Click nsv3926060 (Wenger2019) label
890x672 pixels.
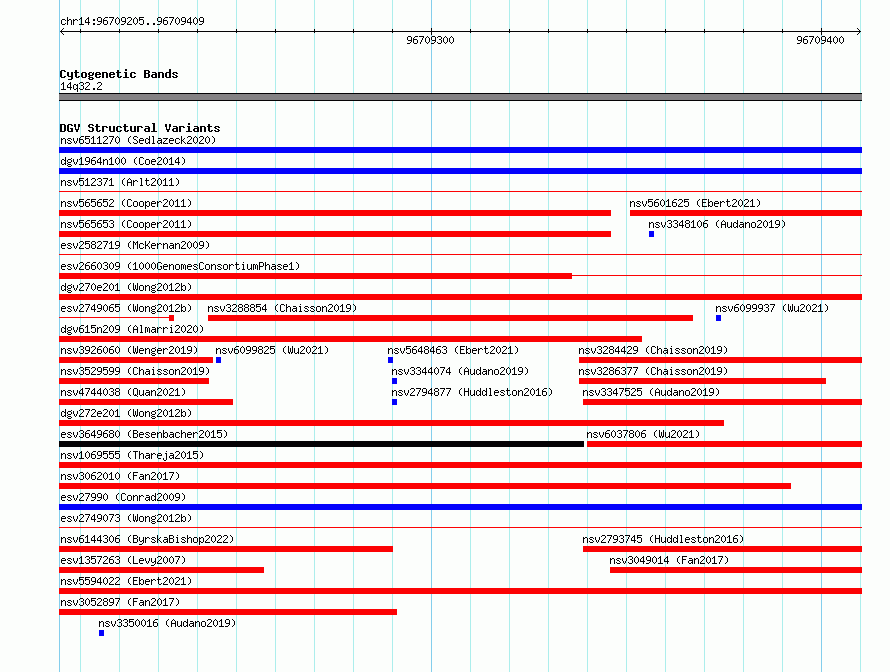tap(129, 350)
